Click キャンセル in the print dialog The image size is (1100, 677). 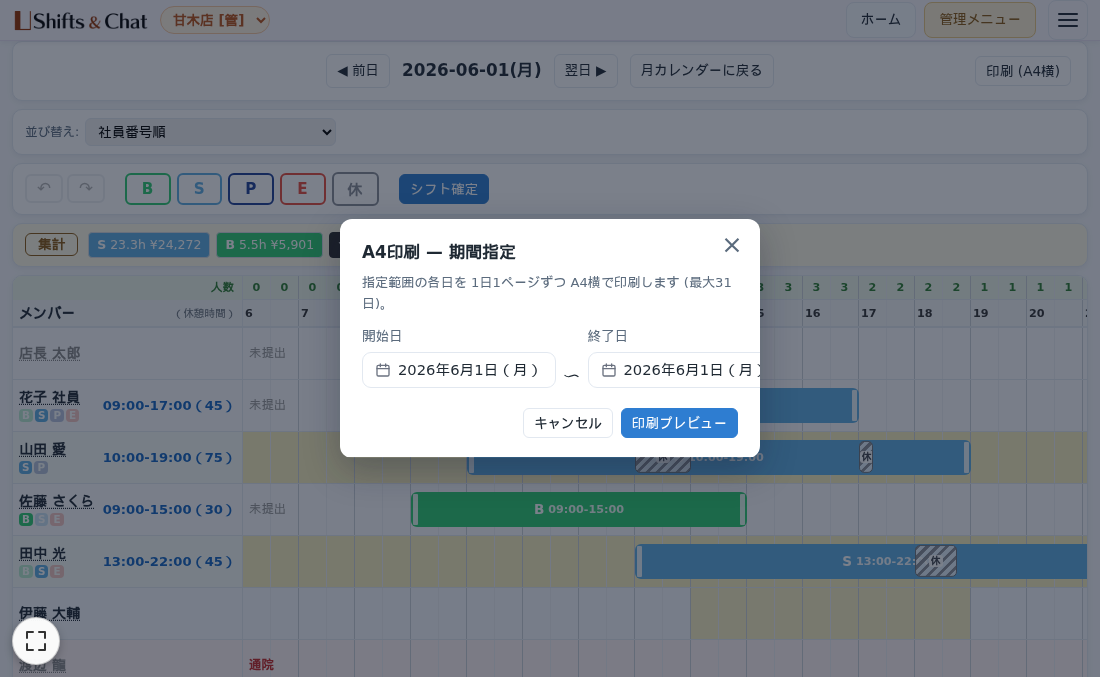coord(568,423)
